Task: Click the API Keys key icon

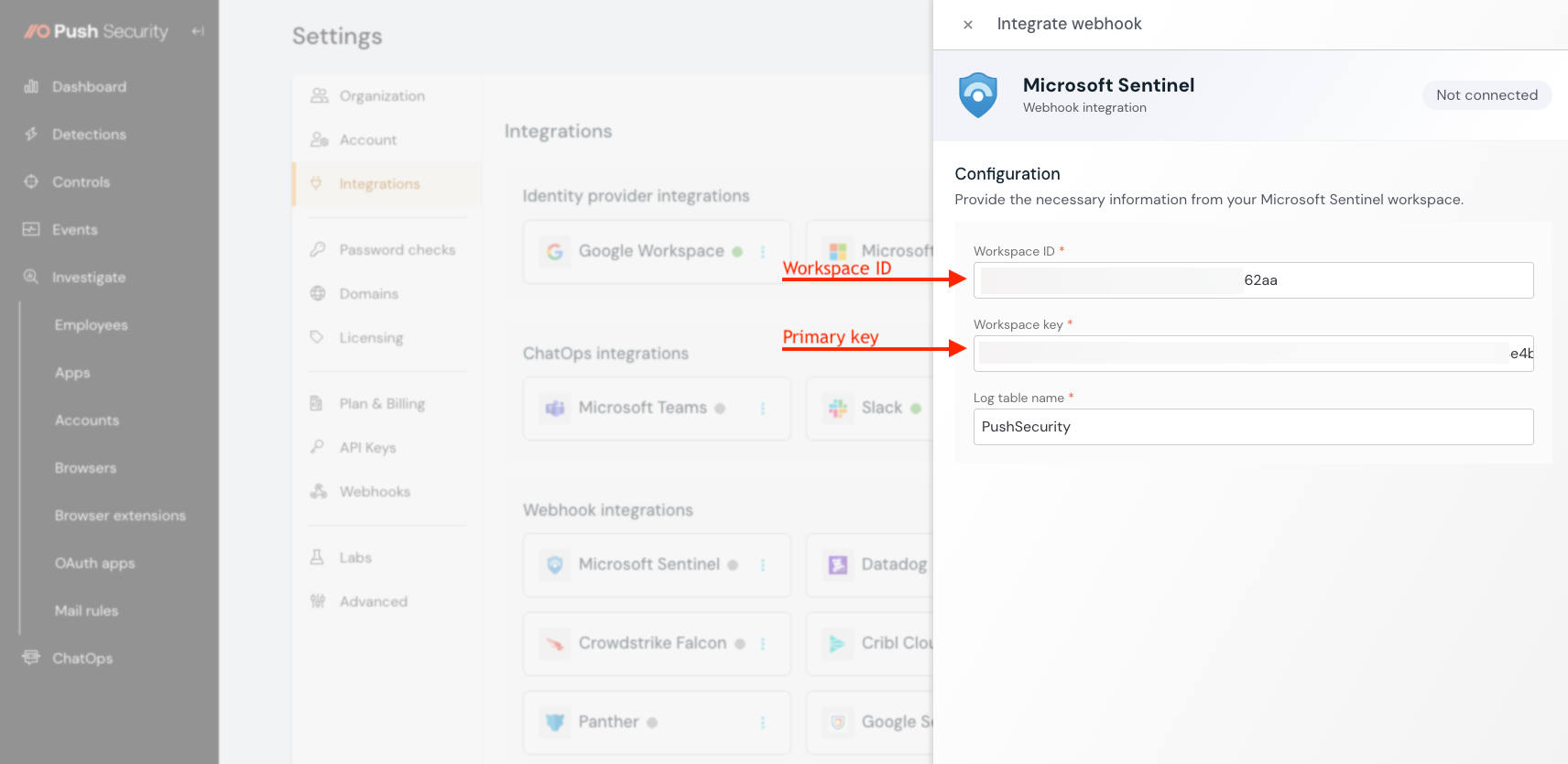Action: coord(317,447)
